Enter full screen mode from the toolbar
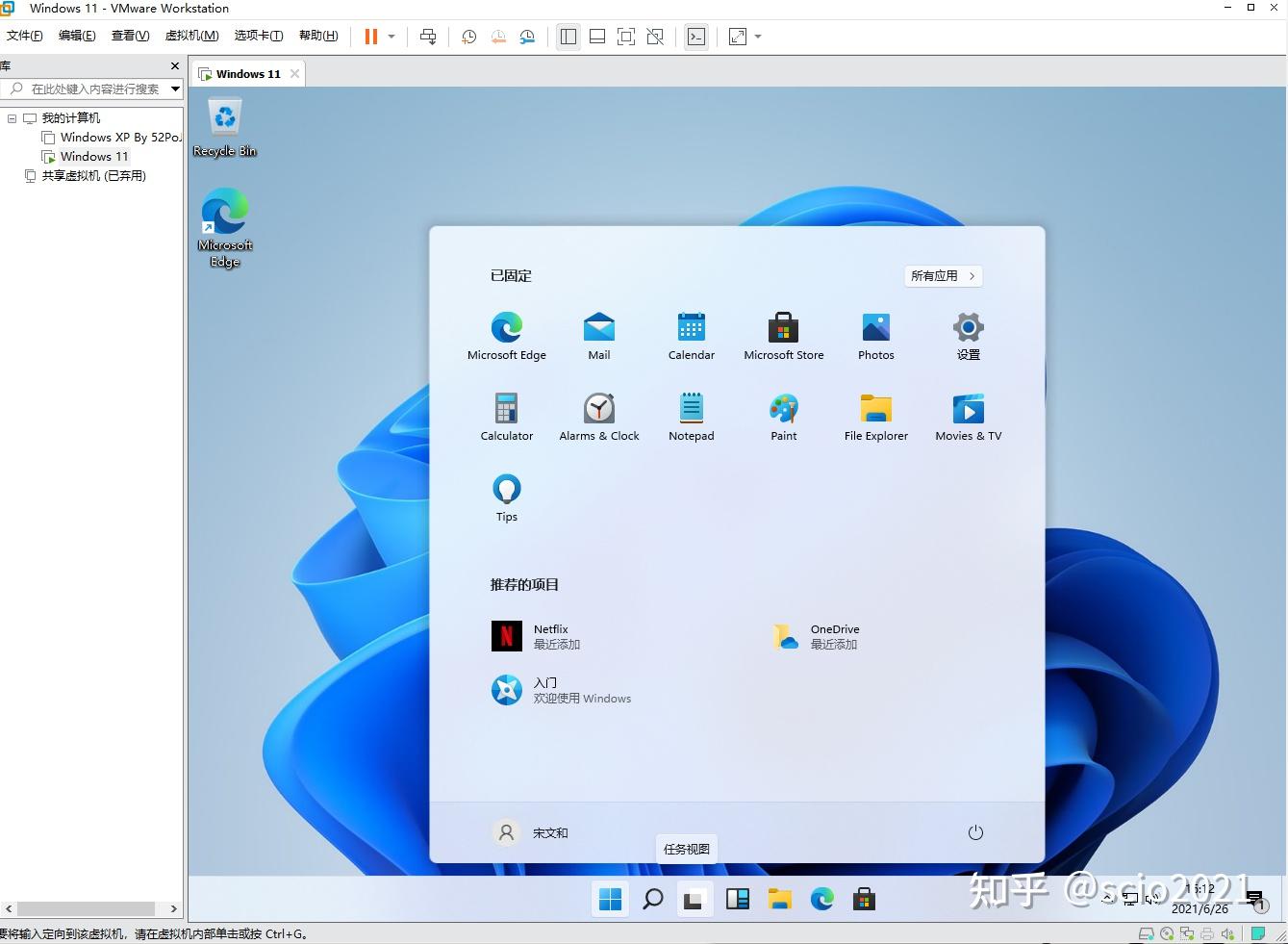This screenshot has width=1288, height=944. (626, 37)
